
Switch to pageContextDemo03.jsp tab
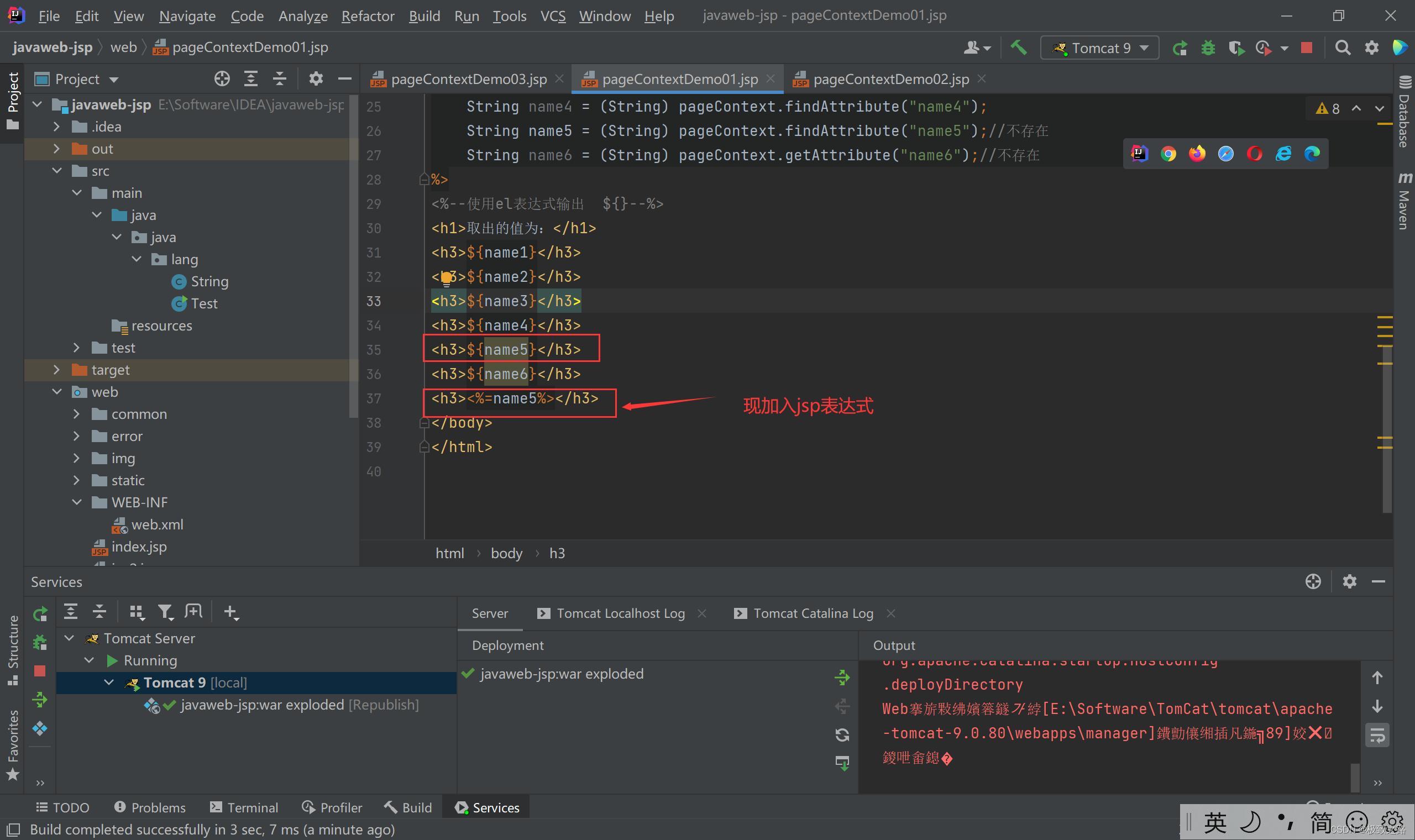coord(468,78)
